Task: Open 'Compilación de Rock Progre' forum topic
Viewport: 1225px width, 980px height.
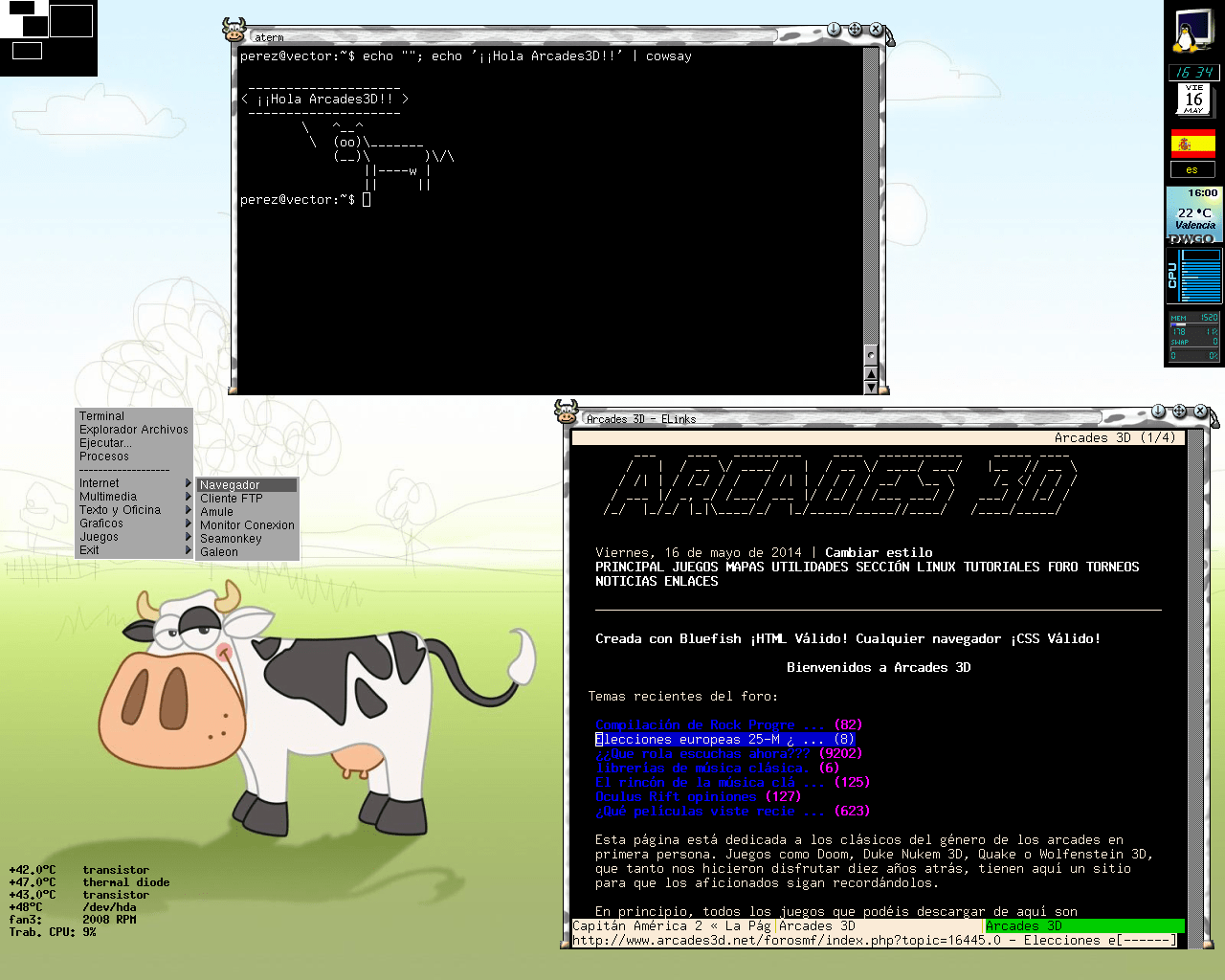Action: click(710, 725)
